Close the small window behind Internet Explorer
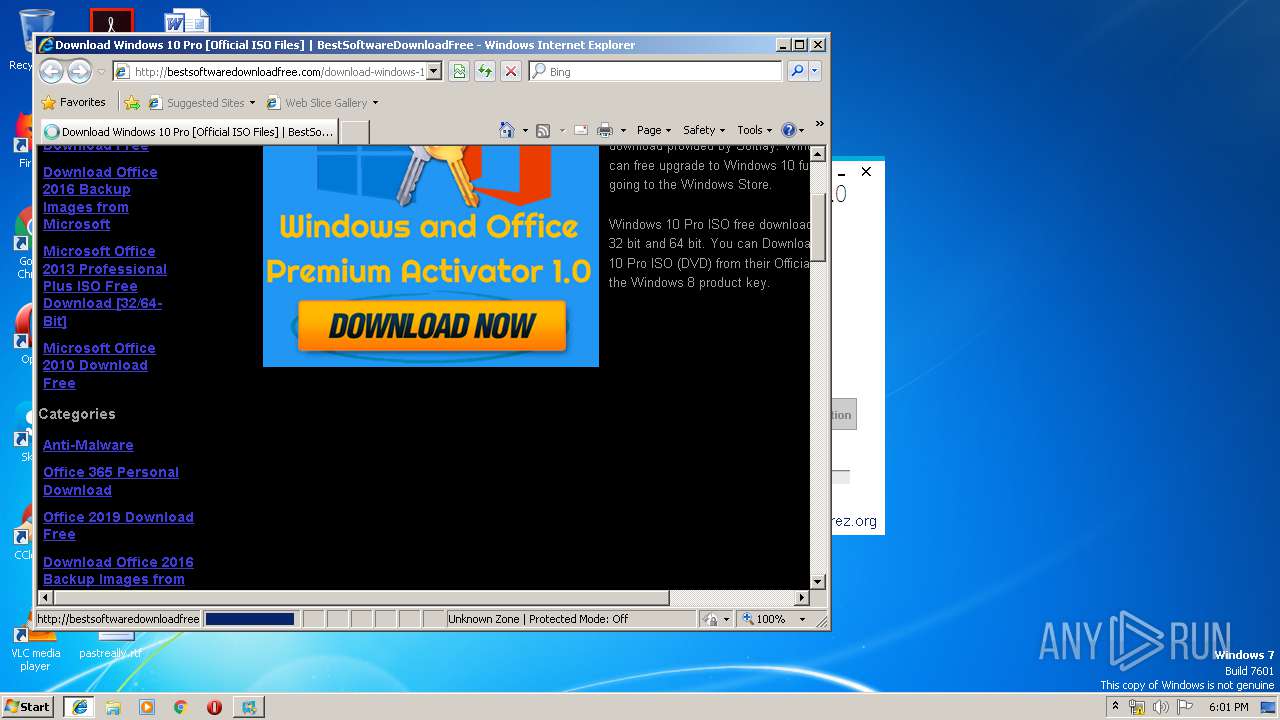The image size is (1280, 720). (866, 172)
